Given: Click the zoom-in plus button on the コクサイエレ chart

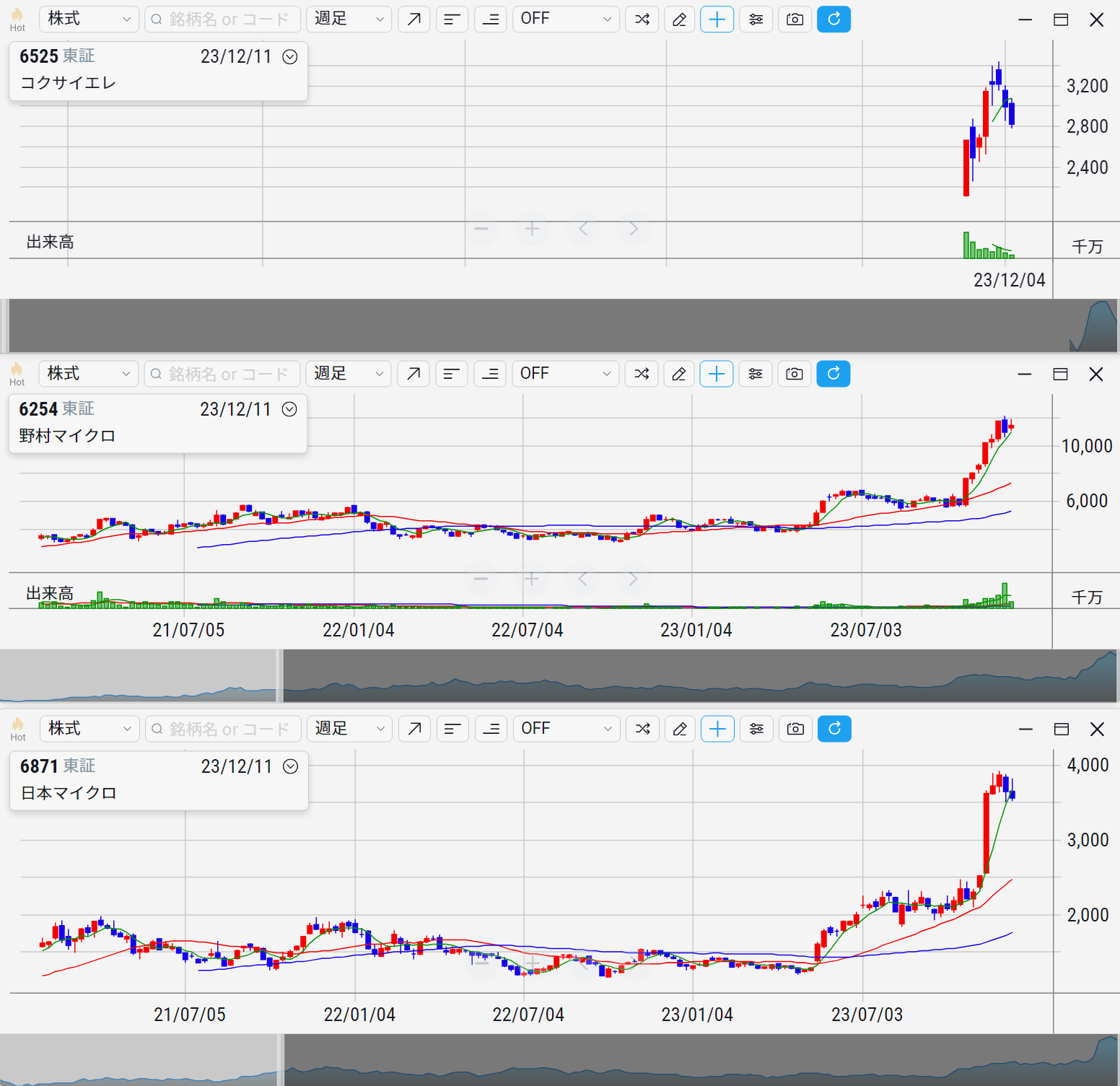Looking at the screenshot, I should pos(532,229).
